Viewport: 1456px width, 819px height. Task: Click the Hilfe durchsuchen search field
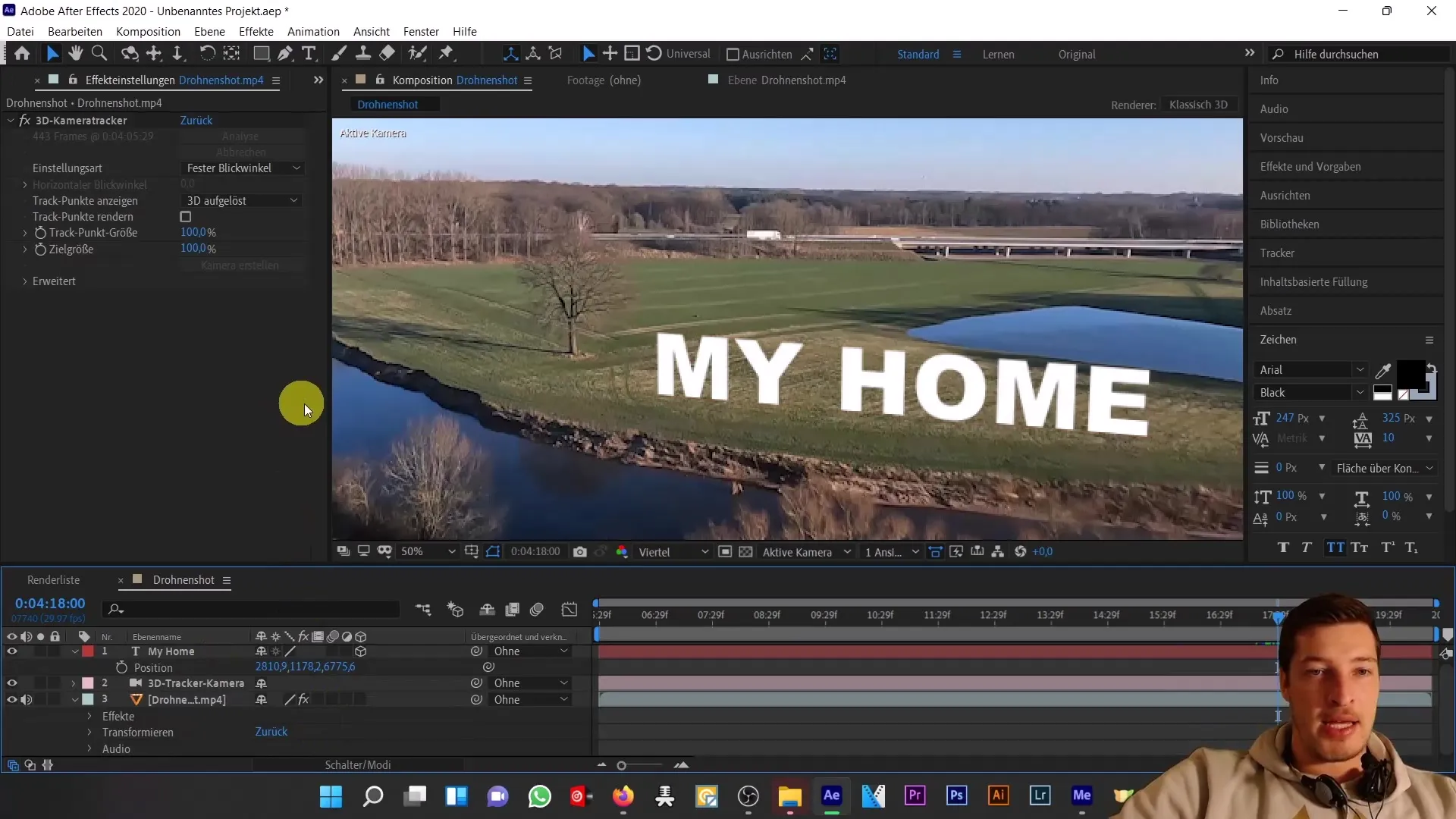click(1357, 55)
